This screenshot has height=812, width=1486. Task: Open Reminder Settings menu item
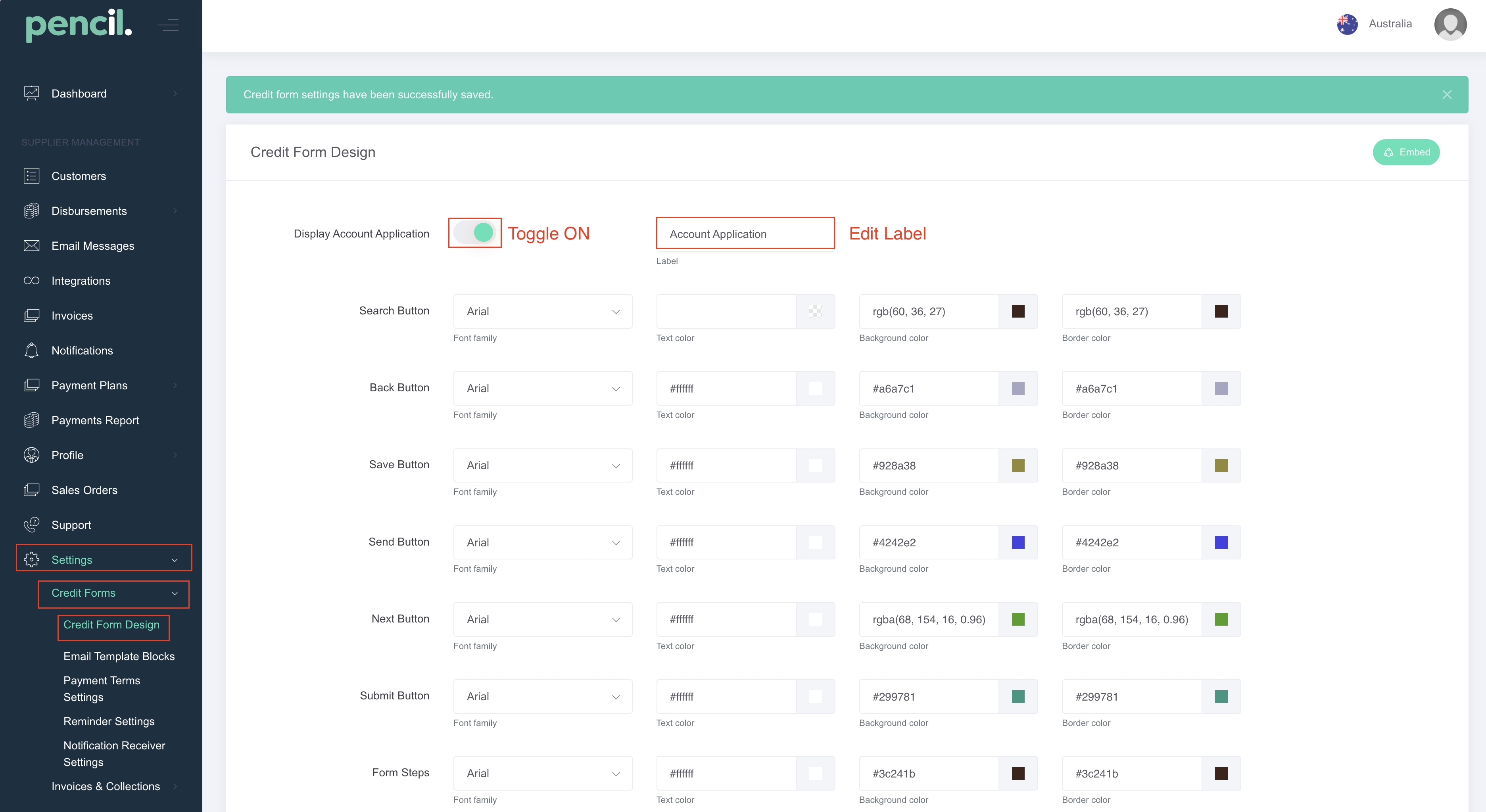(x=109, y=722)
